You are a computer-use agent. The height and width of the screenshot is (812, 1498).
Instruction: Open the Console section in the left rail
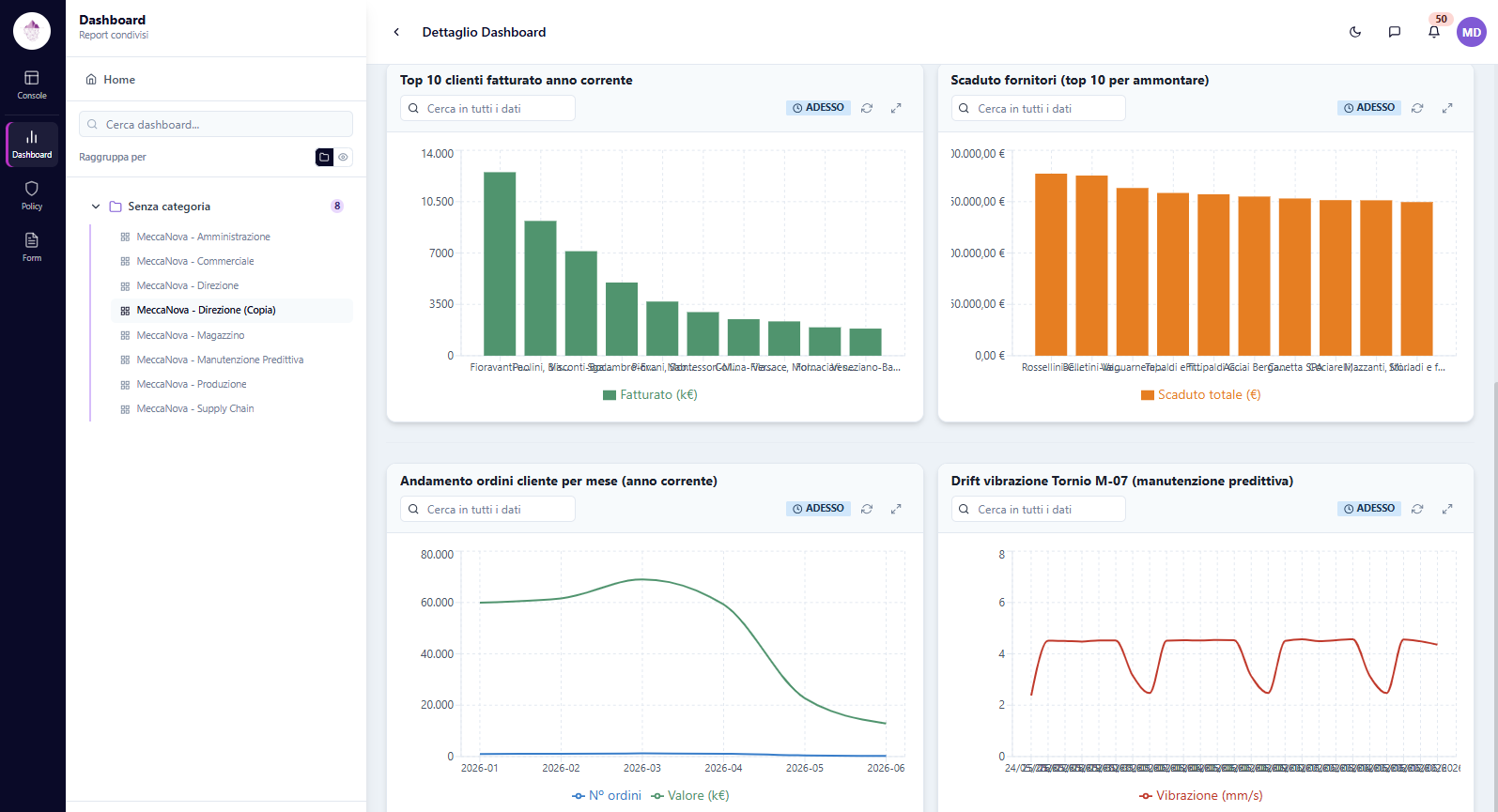coord(32,84)
